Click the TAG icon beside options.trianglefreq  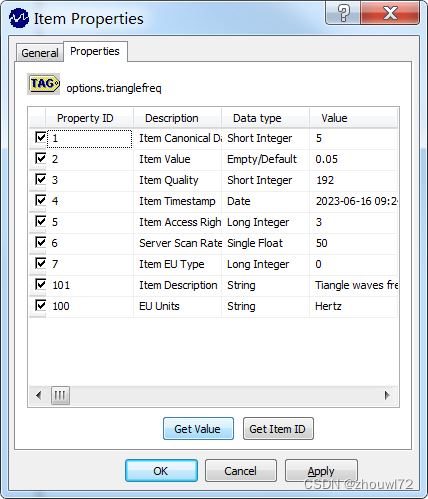pyautogui.click(x=43, y=84)
